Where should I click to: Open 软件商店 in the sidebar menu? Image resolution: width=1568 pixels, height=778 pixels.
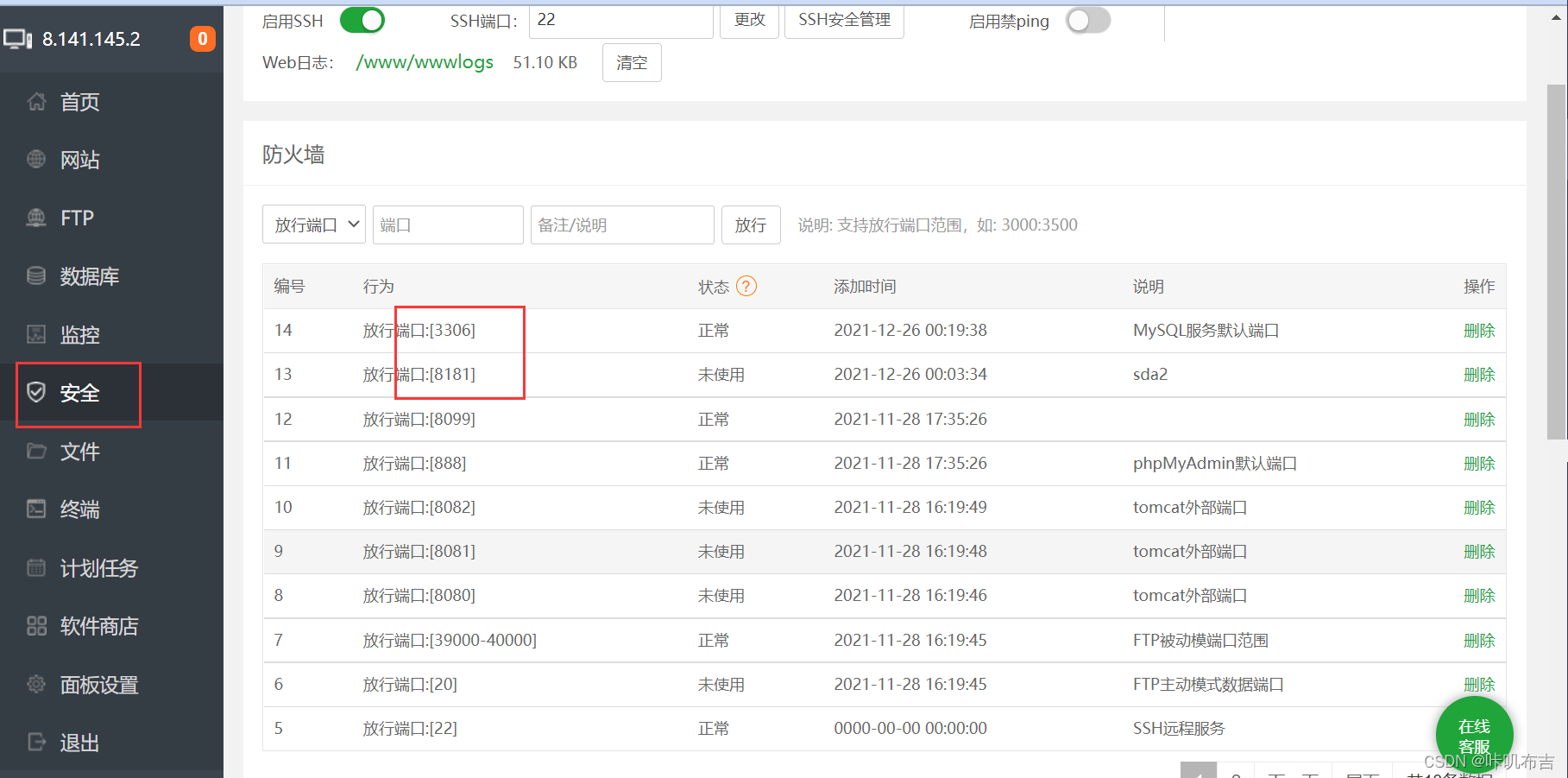click(99, 626)
